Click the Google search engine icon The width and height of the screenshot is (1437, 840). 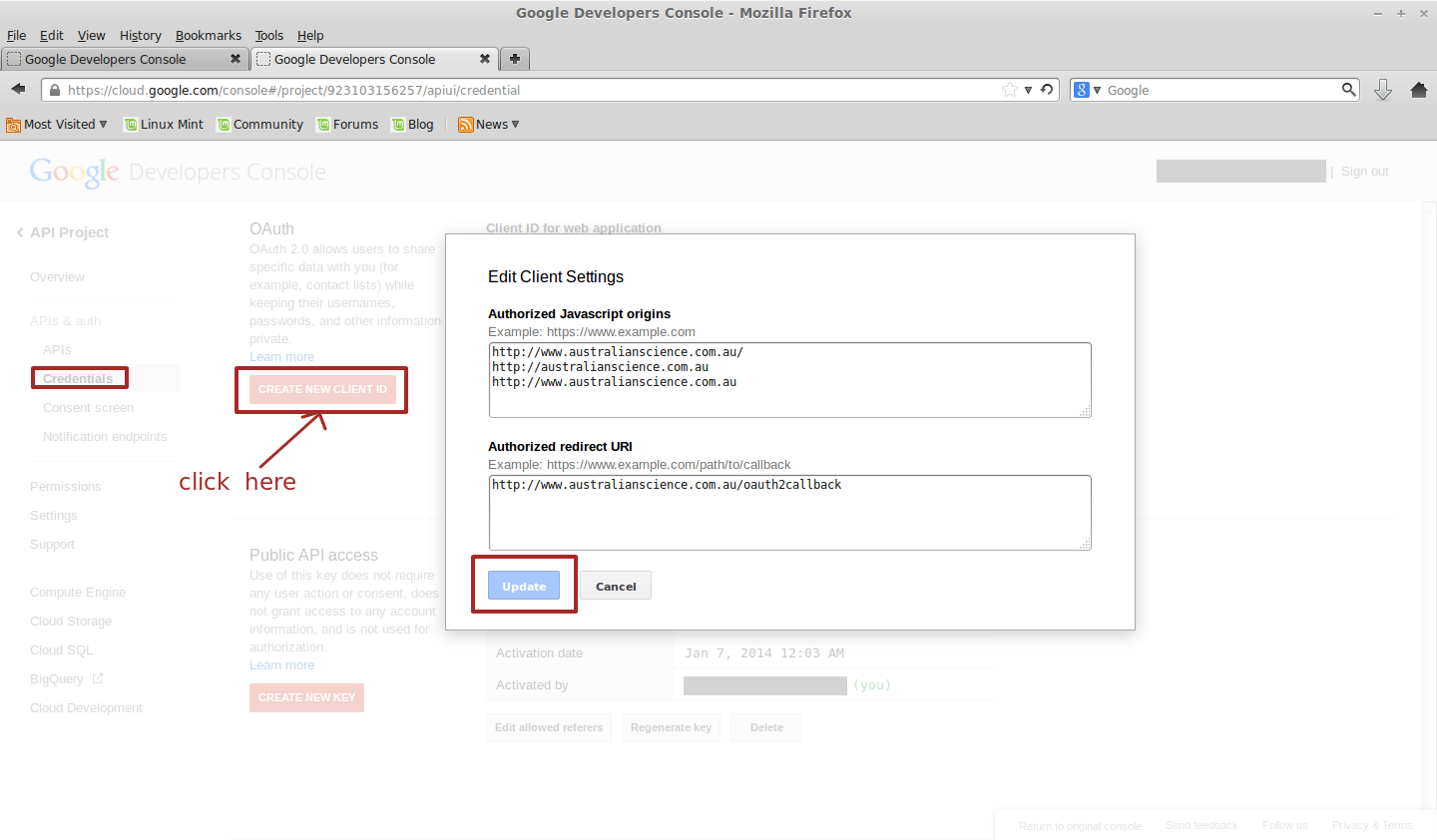point(1081,90)
